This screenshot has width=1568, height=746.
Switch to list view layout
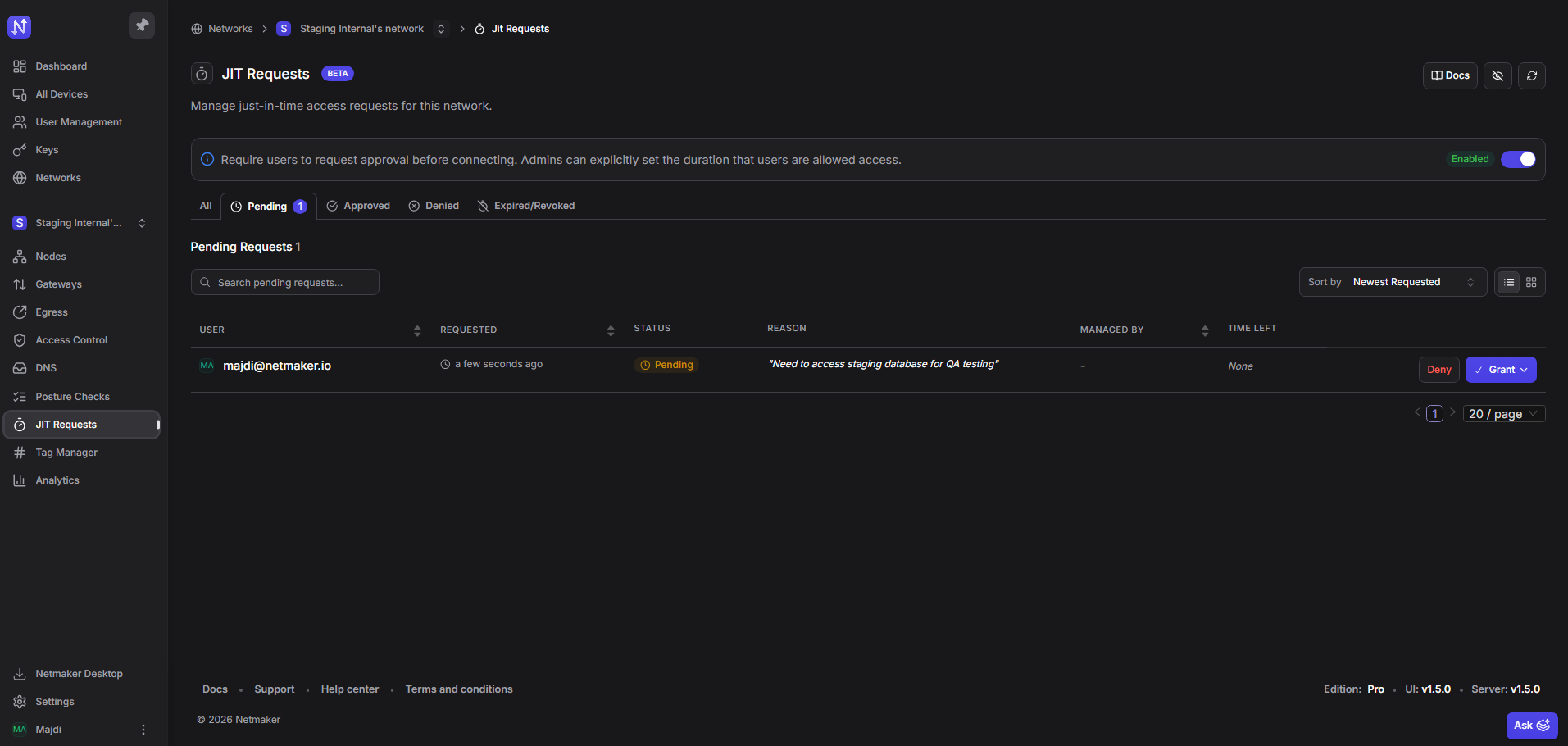[1509, 282]
